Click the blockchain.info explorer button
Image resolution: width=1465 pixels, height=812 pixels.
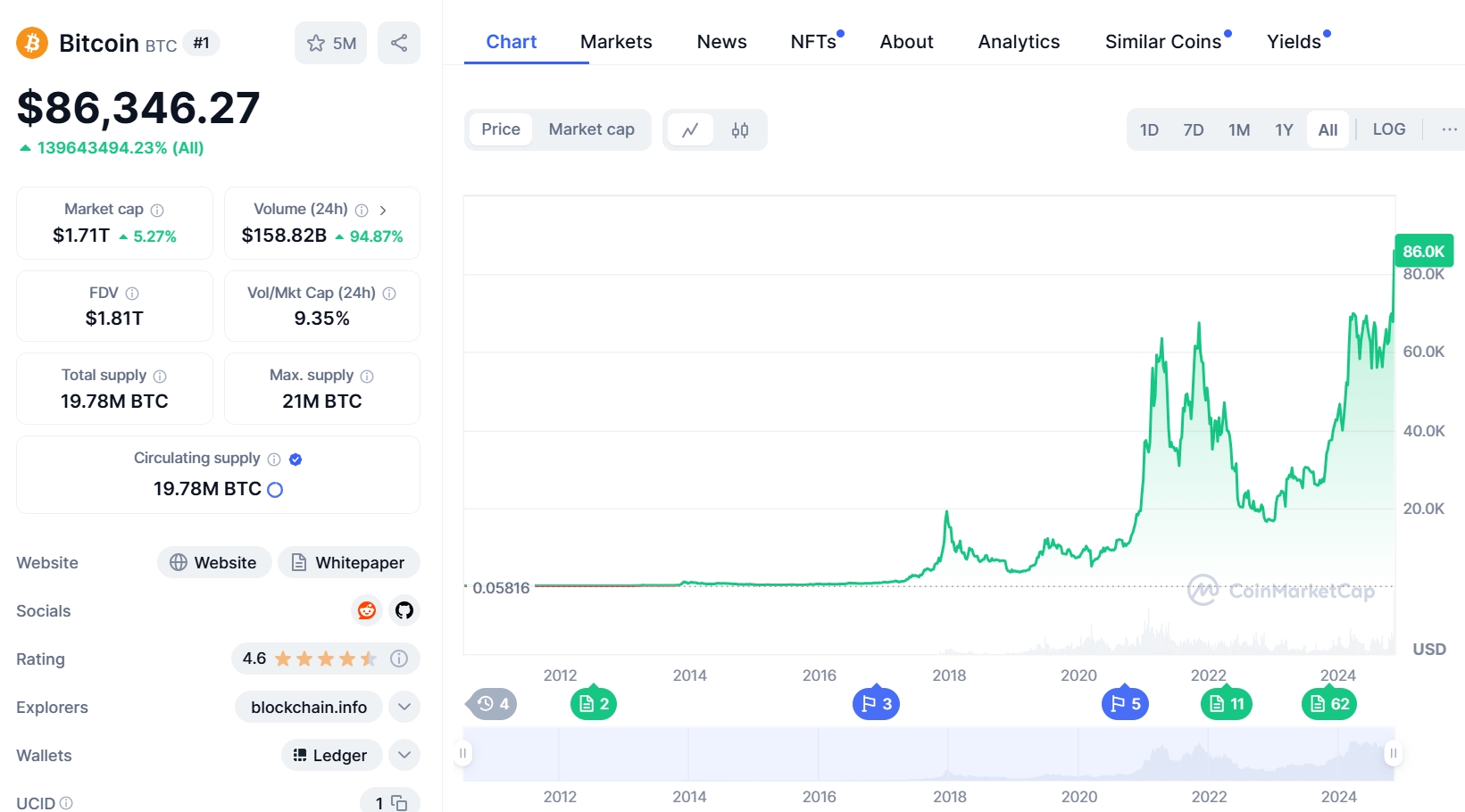click(x=308, y=707)
